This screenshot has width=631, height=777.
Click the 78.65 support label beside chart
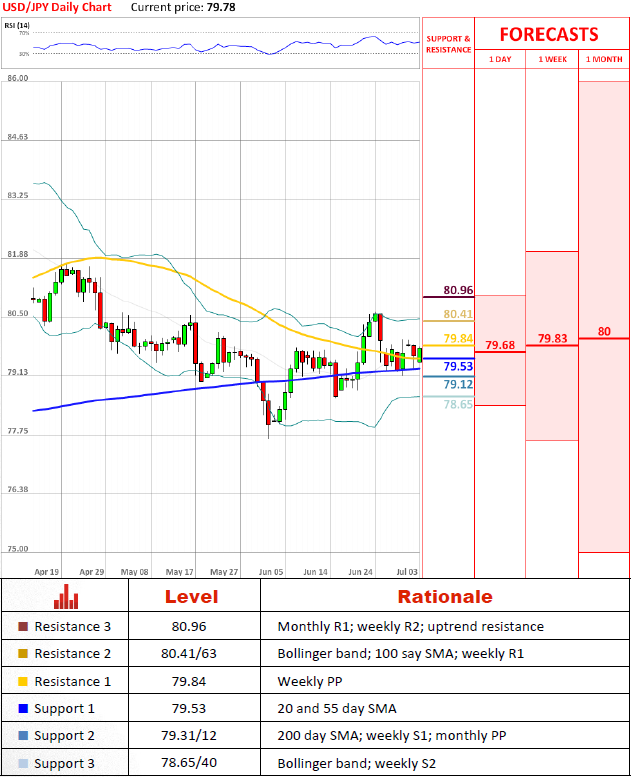pos(458,404)
